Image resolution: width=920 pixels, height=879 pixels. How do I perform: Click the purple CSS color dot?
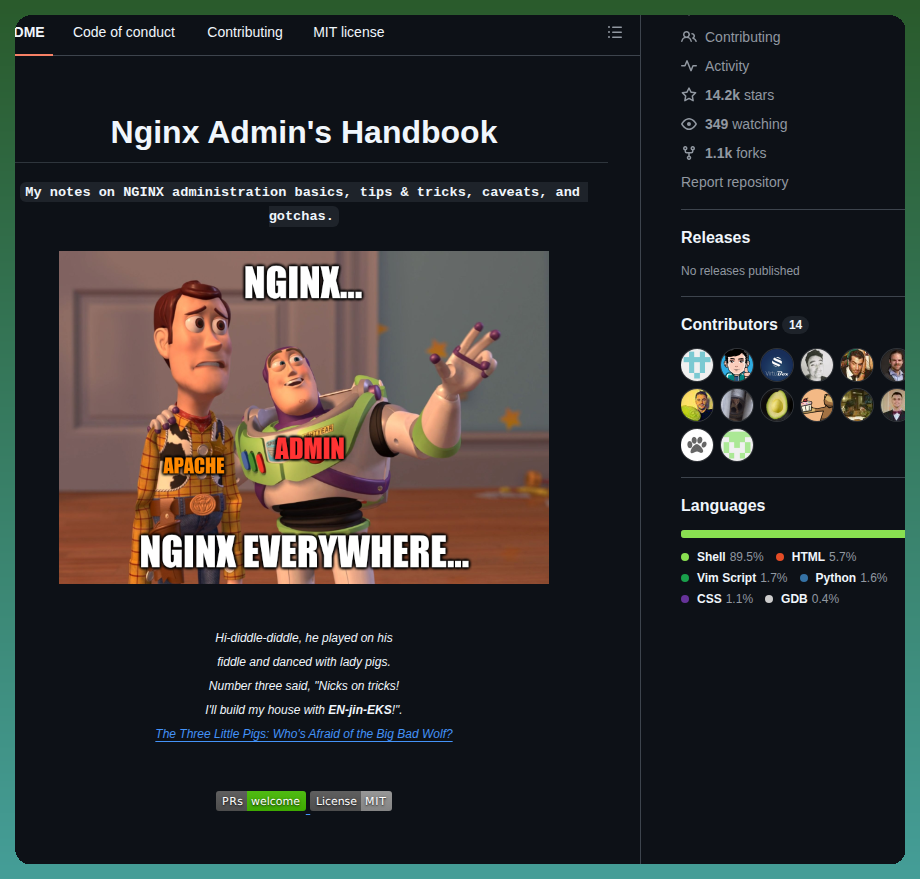[685, 599]
